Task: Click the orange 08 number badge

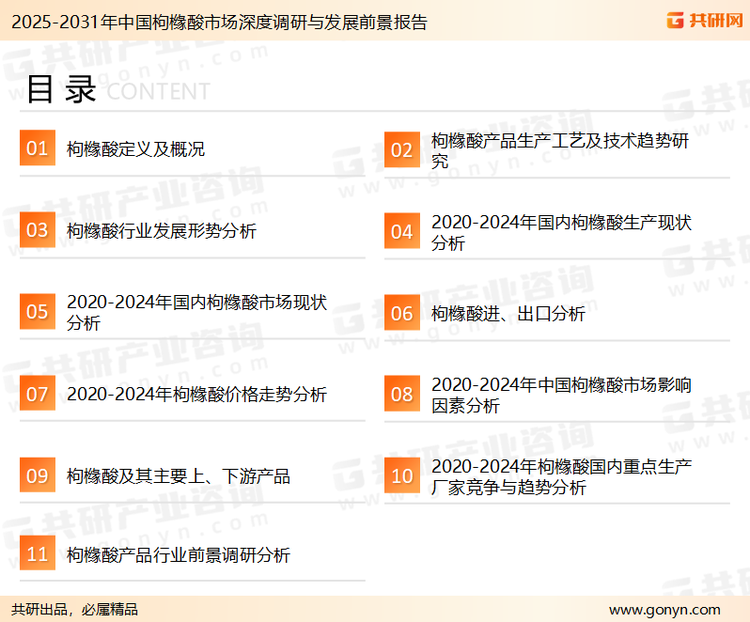Action: pyautogui.click(x=402, y=394)
